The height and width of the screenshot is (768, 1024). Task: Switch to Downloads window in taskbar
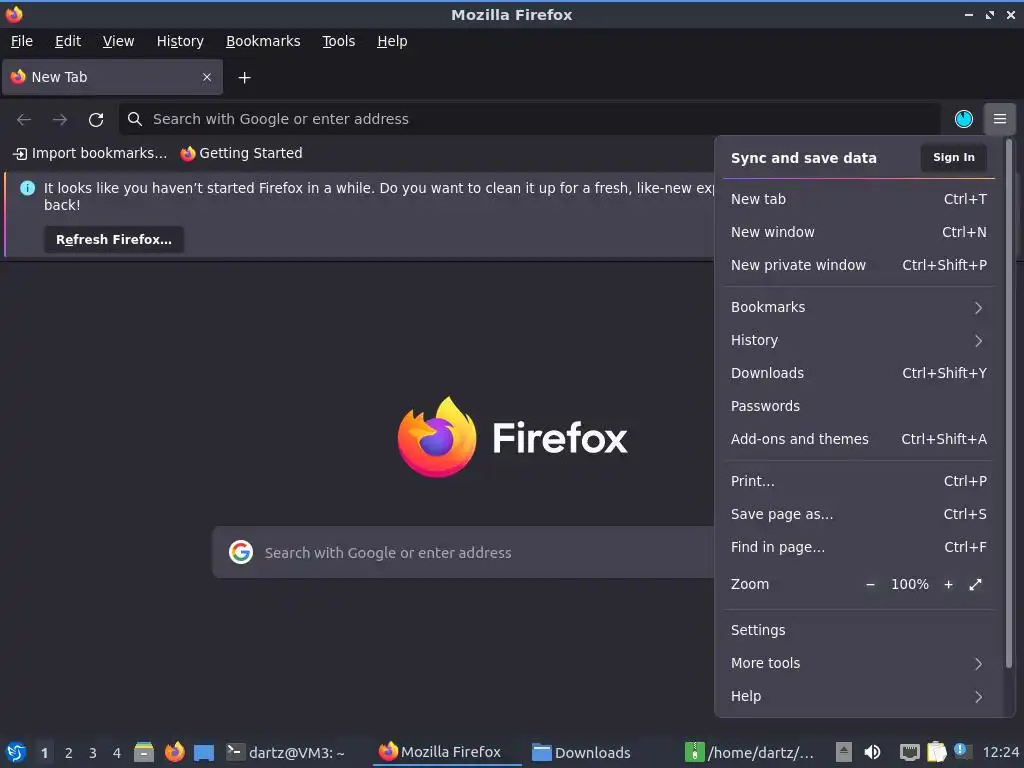pos(581,752)
